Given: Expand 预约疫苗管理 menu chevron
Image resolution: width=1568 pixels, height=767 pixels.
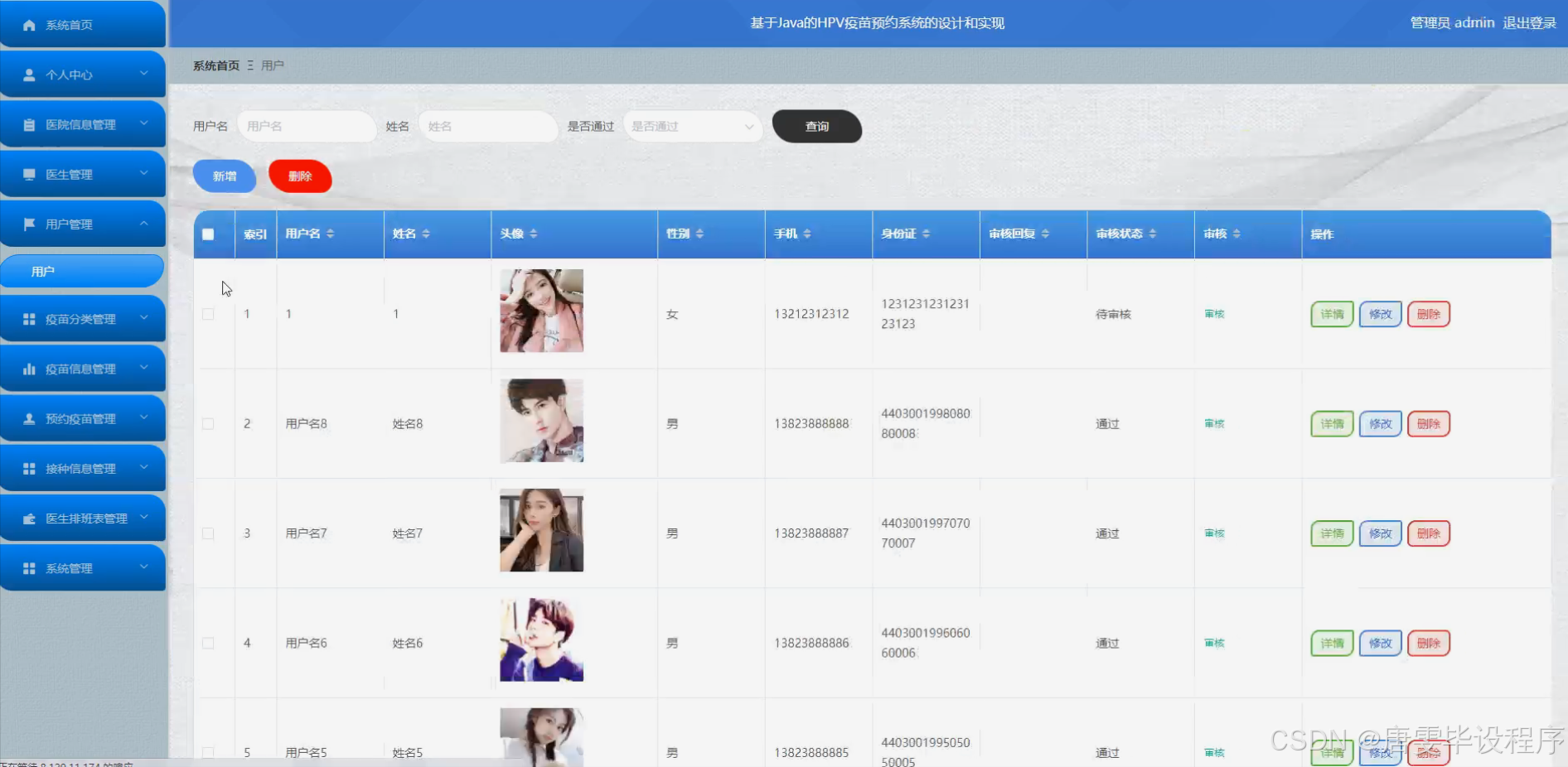Looking at the screenshot, I should tap(144, 417).
